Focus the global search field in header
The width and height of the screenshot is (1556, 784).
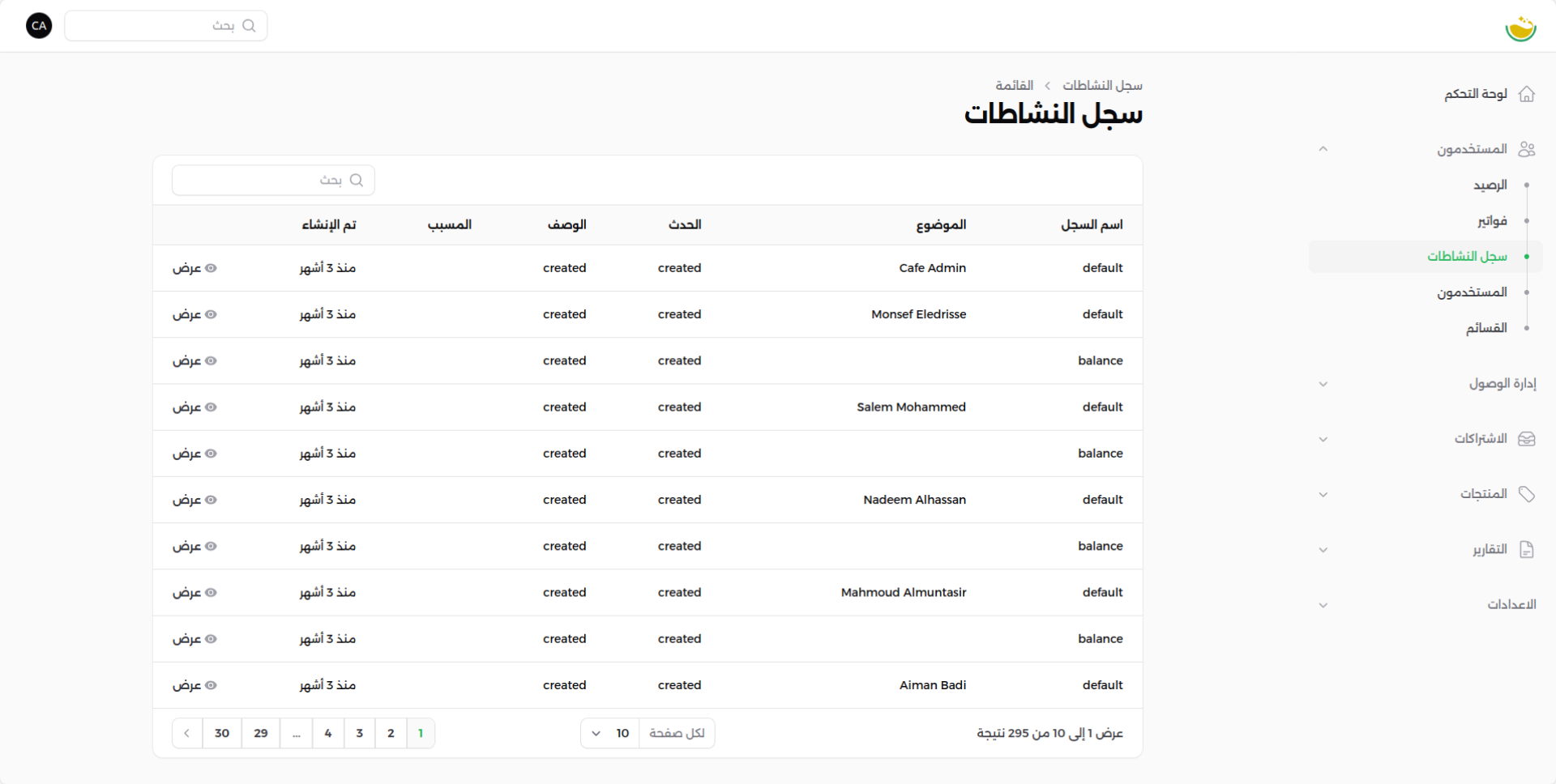(166, 26)
